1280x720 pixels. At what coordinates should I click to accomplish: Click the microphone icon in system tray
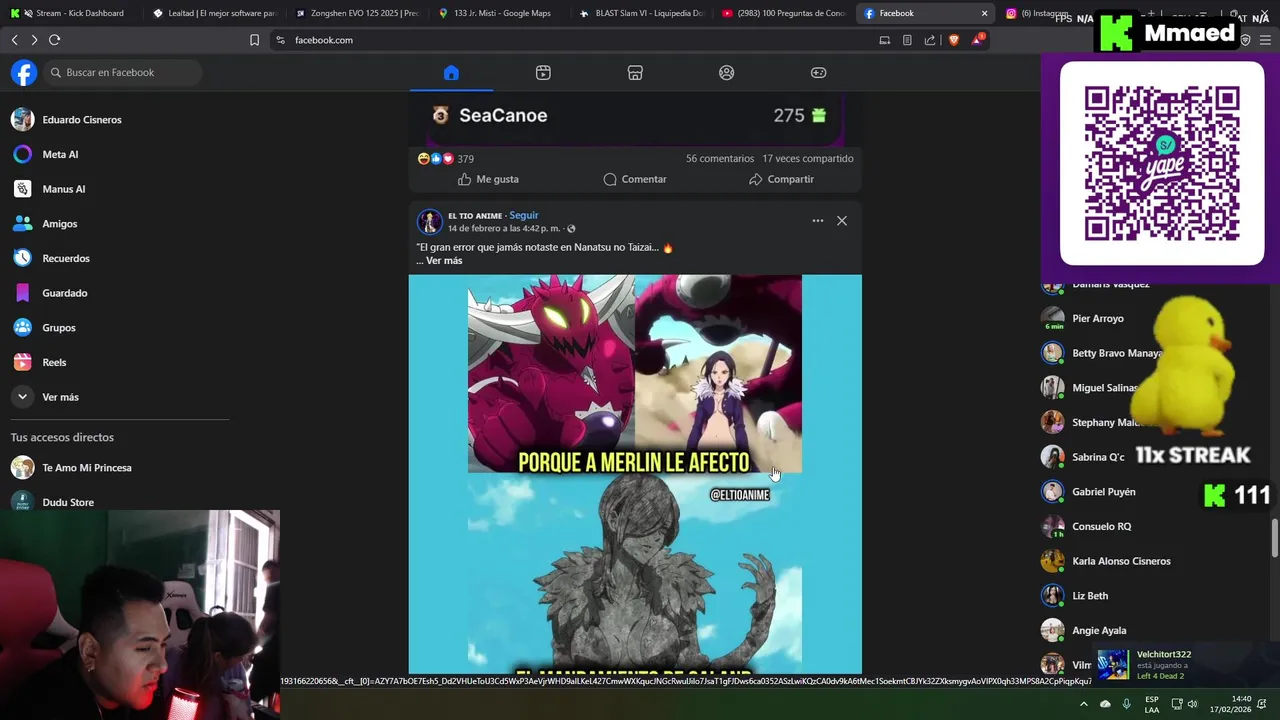(1127, 704)
